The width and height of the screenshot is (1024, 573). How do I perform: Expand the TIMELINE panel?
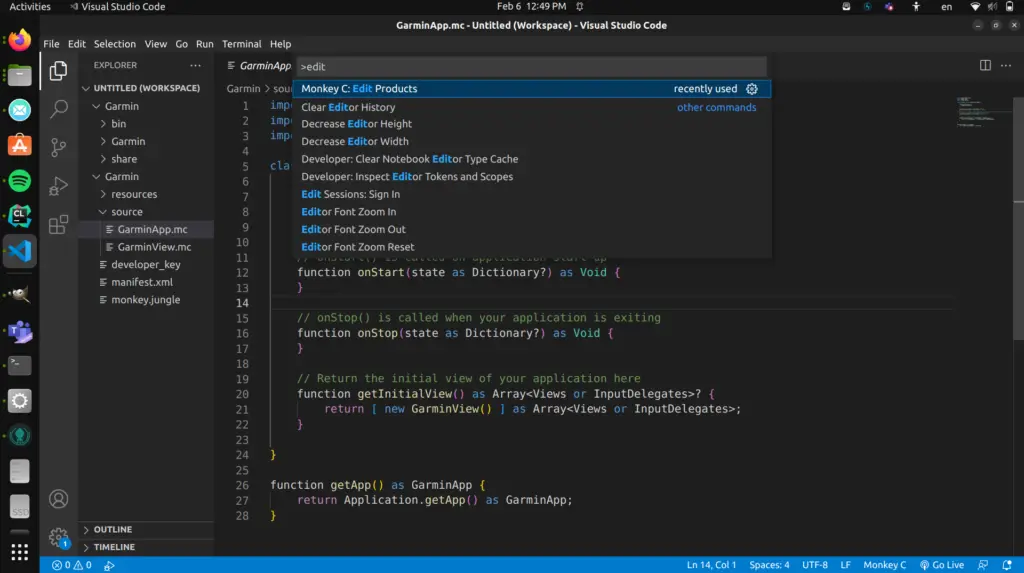(x=146, y=547)
